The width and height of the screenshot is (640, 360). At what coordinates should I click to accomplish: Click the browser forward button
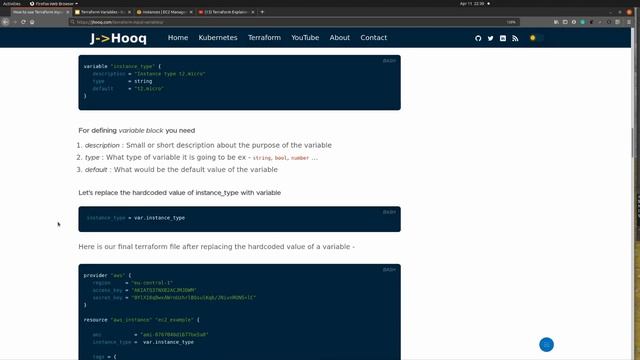[15, 22]
